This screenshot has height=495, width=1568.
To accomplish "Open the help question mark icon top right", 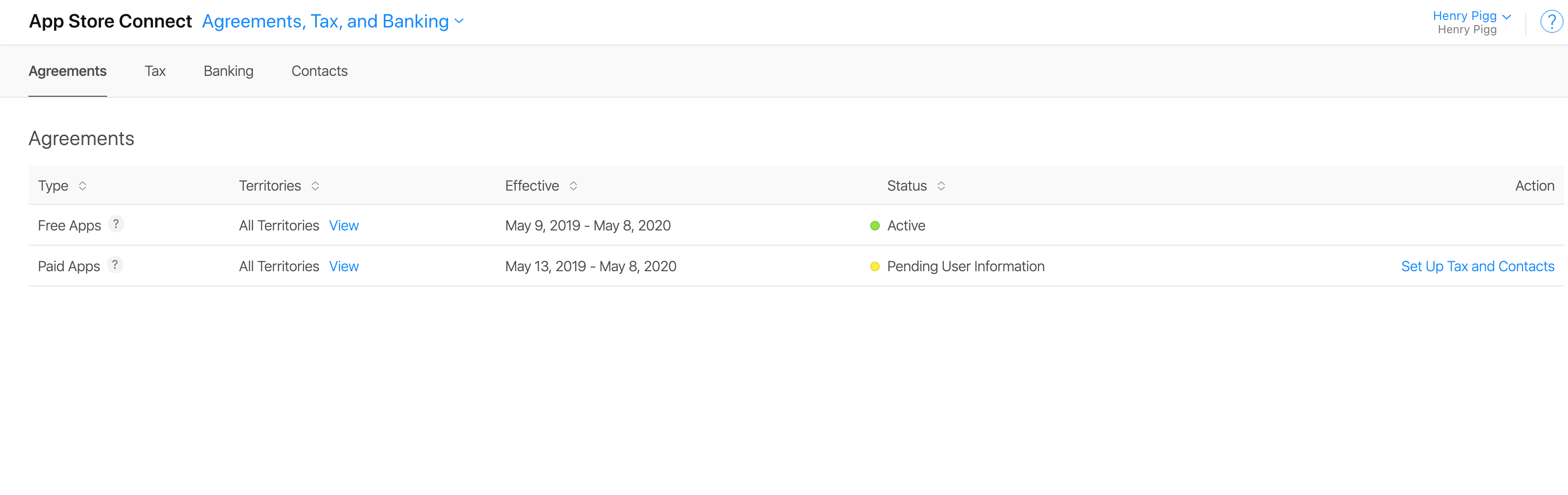I will point(1551,22).
